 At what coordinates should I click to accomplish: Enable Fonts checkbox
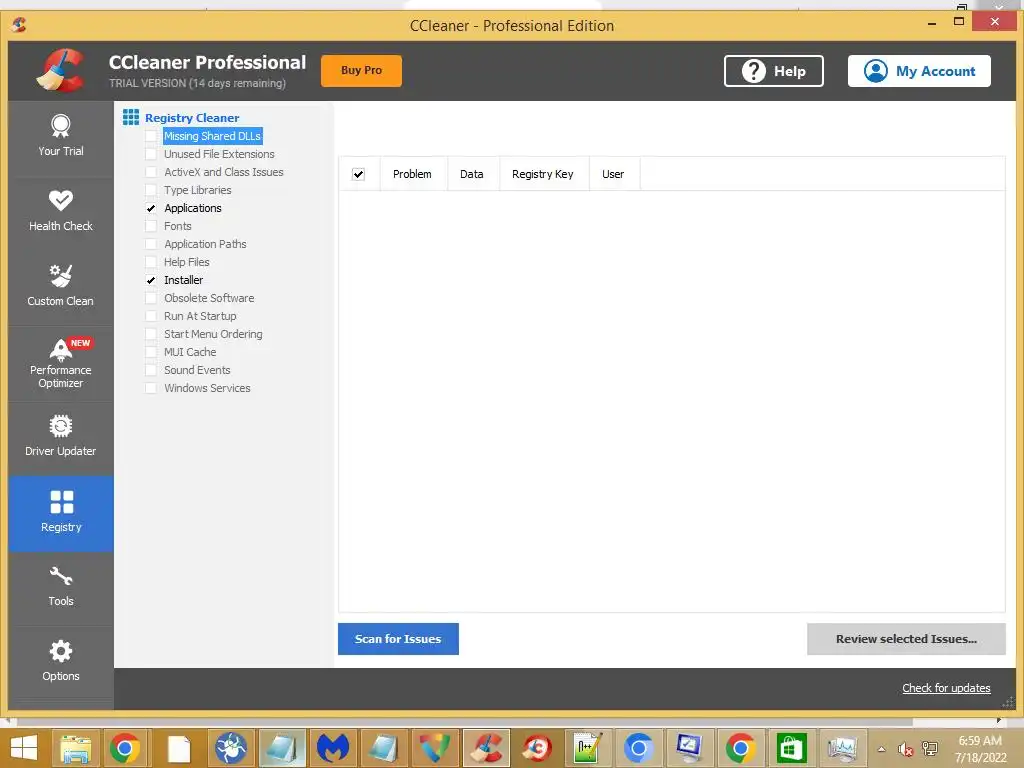151,226
